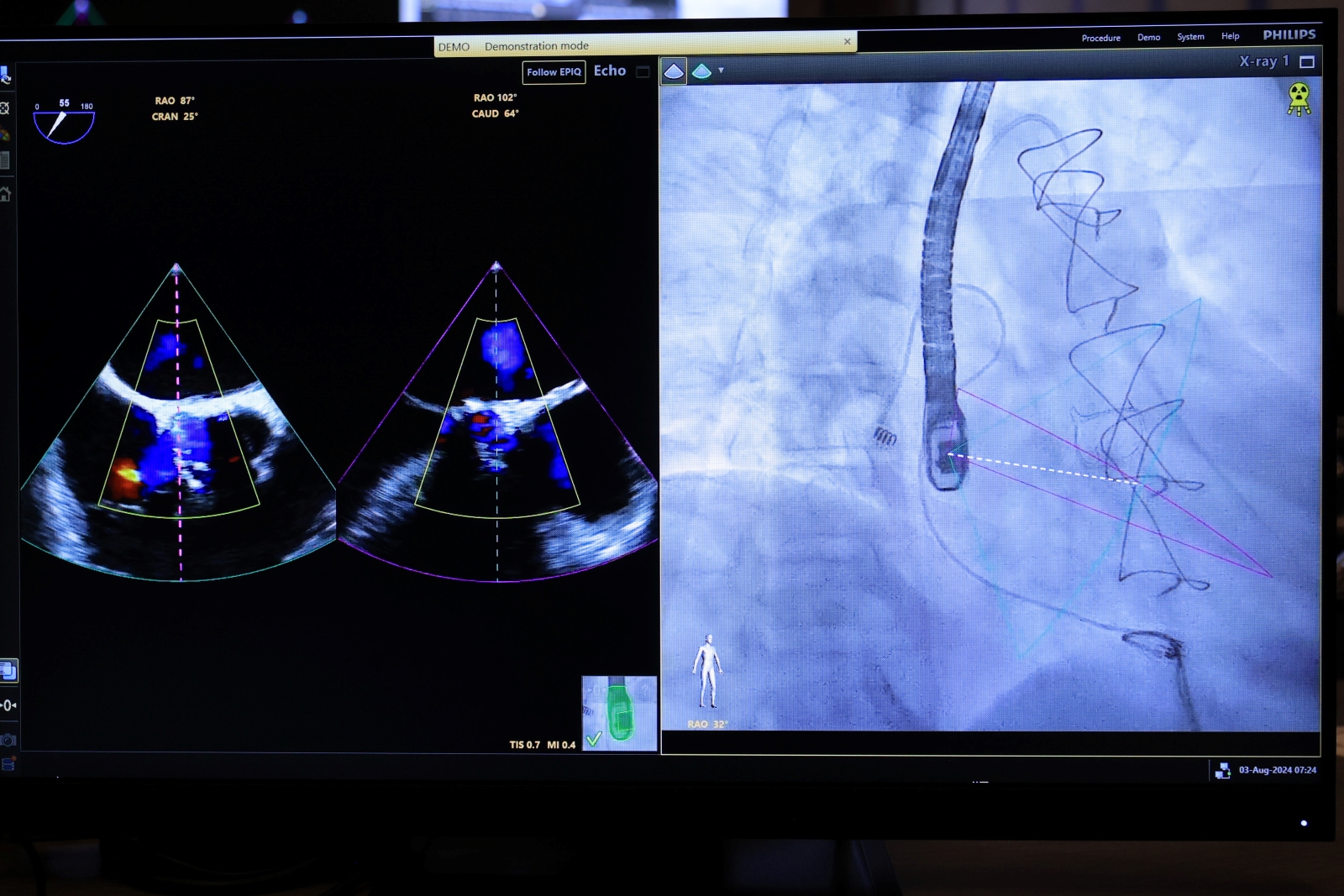Open the probe registration thumbnail

tap(619, 713)
